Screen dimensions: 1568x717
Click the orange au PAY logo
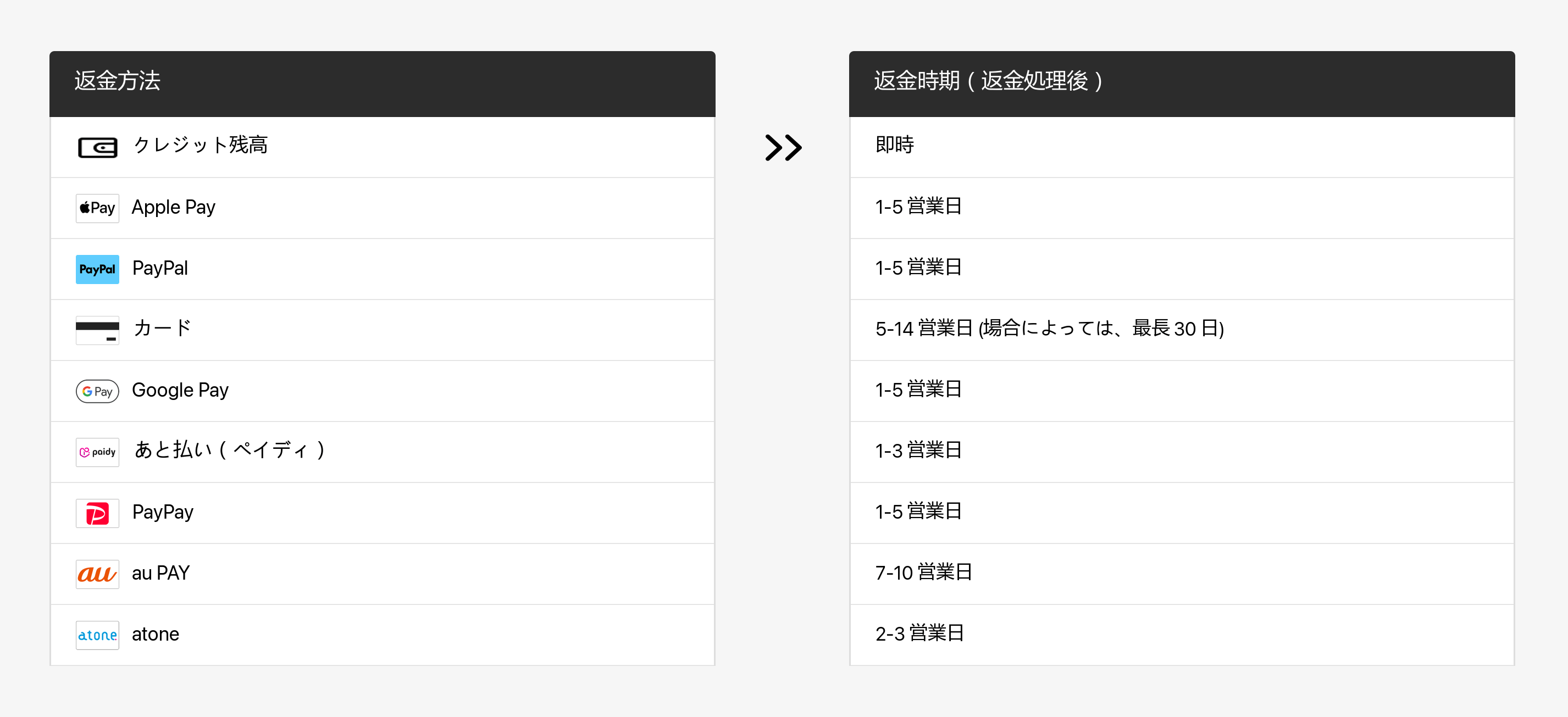[x=97, y=574]
